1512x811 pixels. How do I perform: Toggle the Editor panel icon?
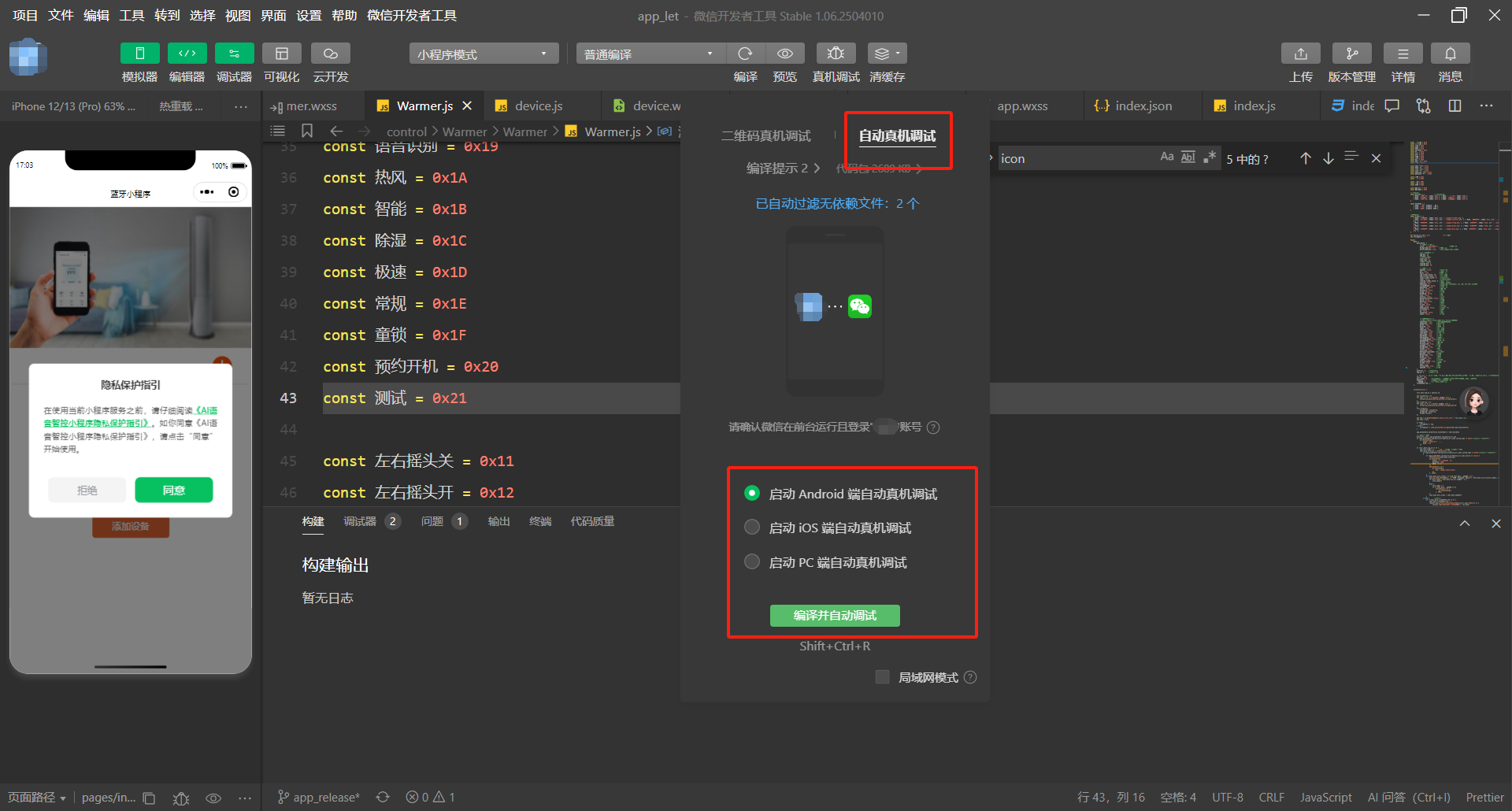point(187,54)
